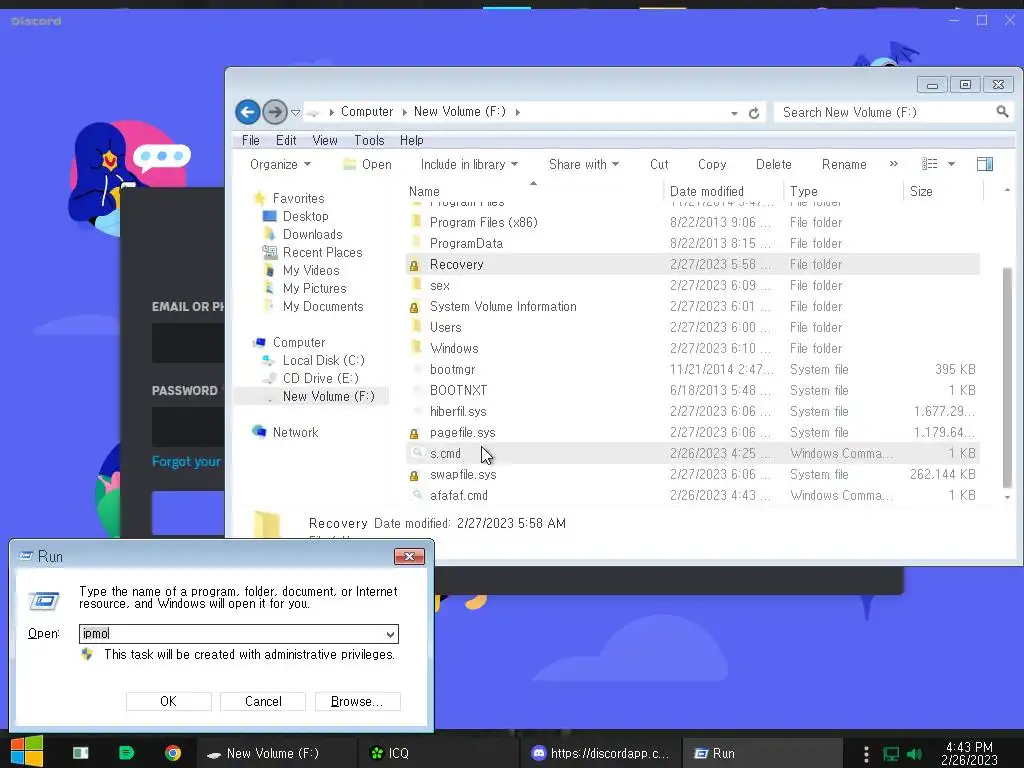Viewport: 1024px width, 768px height.
Task: Click Rename in the Explorer toolbar
Action: click(x=844, y=165)
